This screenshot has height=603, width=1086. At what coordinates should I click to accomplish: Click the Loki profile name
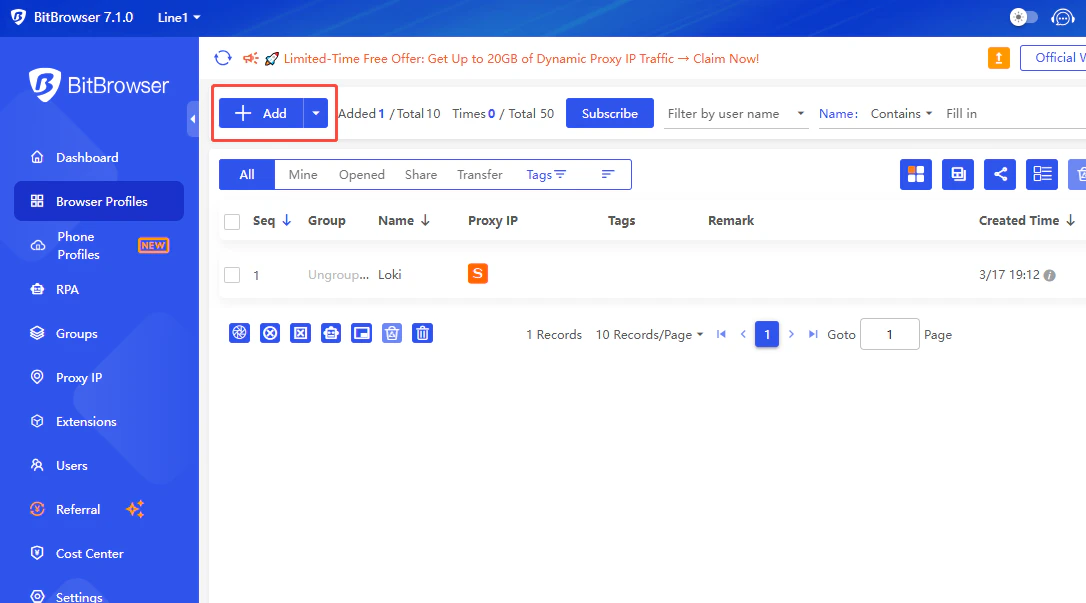tap(390, 275)
